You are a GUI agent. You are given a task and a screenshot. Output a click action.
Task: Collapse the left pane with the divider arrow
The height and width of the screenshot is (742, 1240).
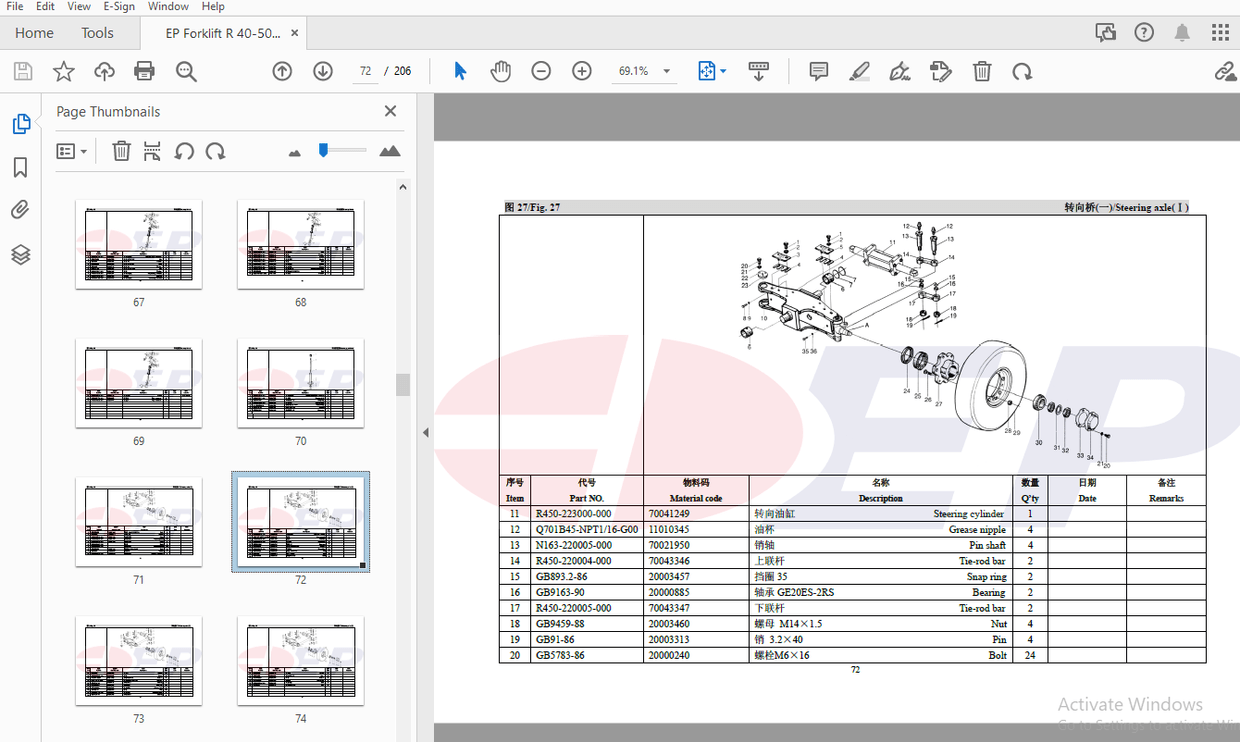tap(425, 433)
